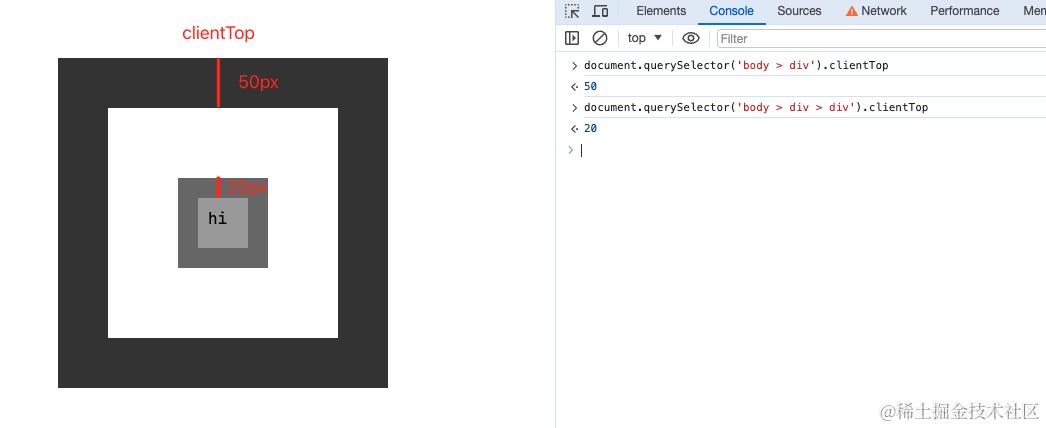Open the Network tab
1046x428 pixels.
click(876, 11)
